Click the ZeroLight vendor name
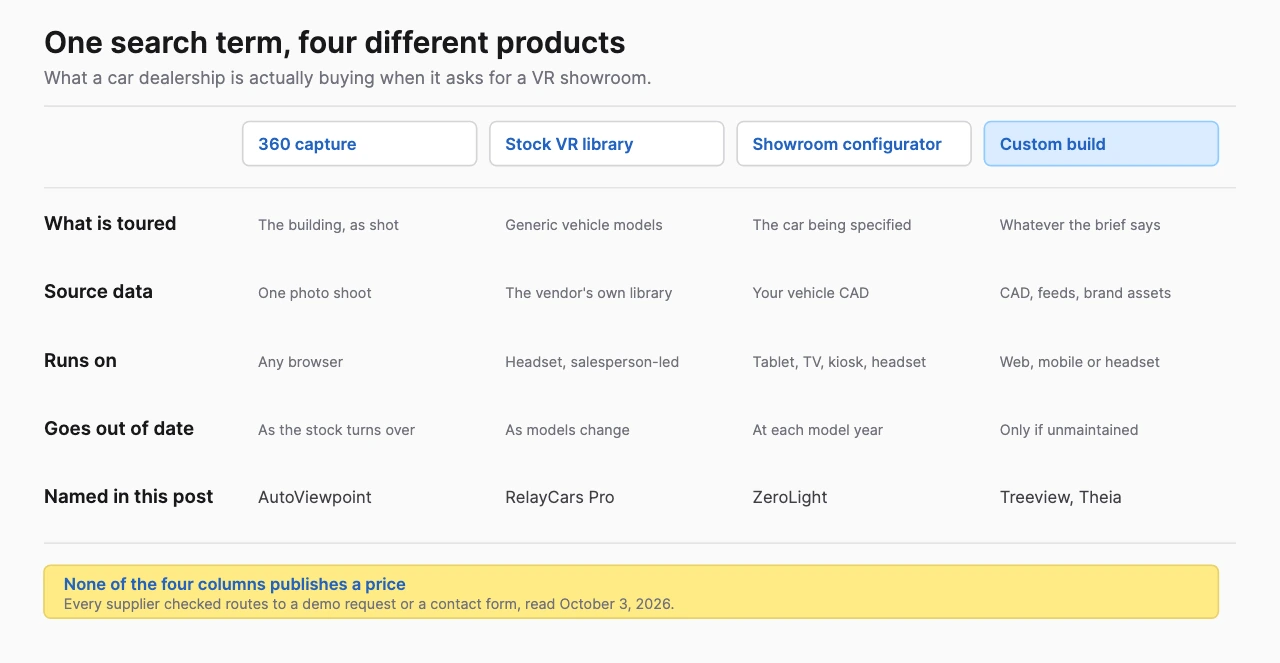Viewport: 1280px width, 663px height. click(790, 497)
